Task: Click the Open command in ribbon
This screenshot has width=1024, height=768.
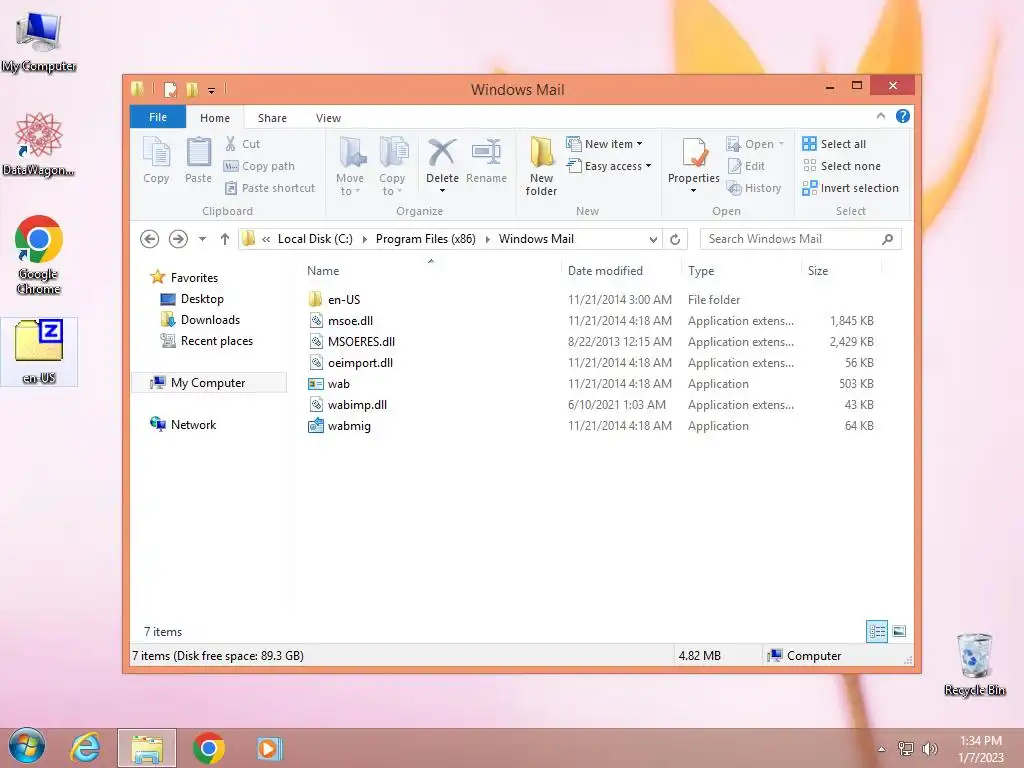Action: pos(755,144)
